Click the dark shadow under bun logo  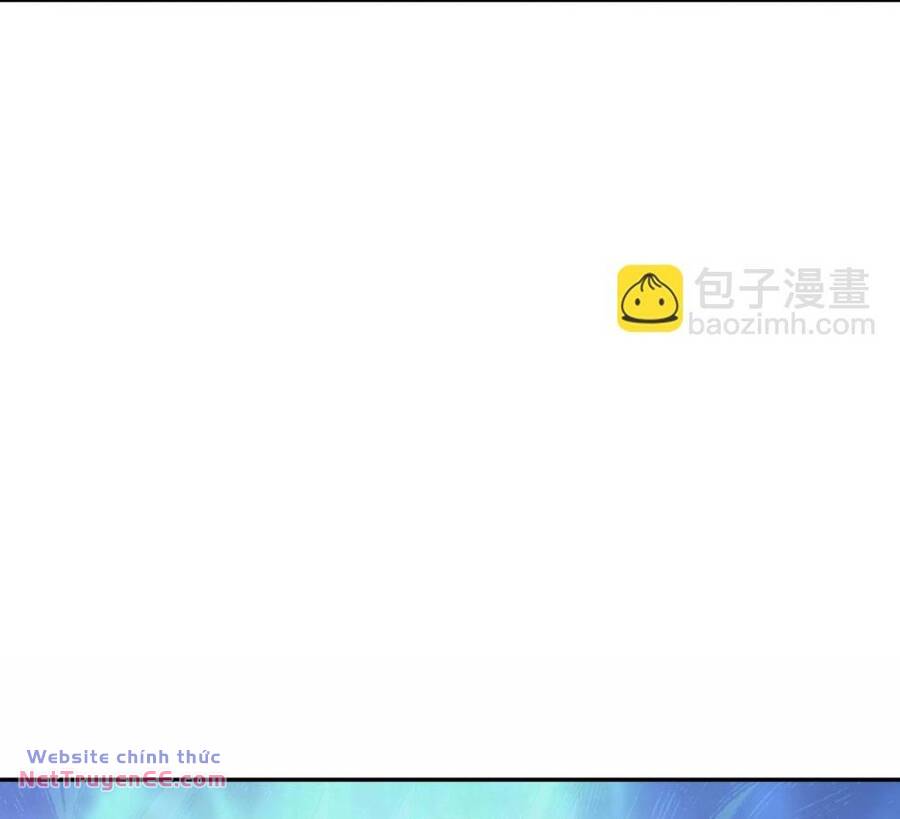[649, 319]
